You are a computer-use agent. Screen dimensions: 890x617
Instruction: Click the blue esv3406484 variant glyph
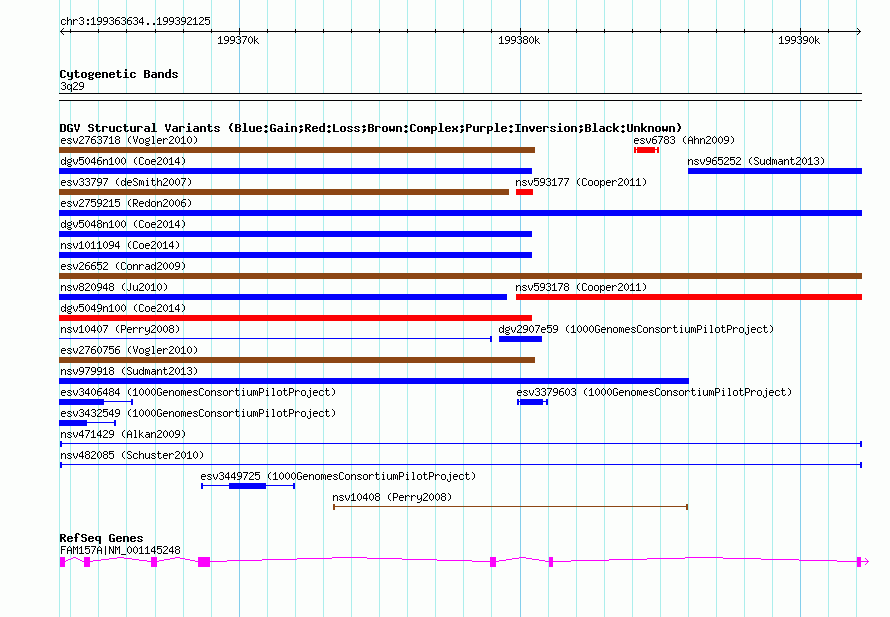coord(95,402)
